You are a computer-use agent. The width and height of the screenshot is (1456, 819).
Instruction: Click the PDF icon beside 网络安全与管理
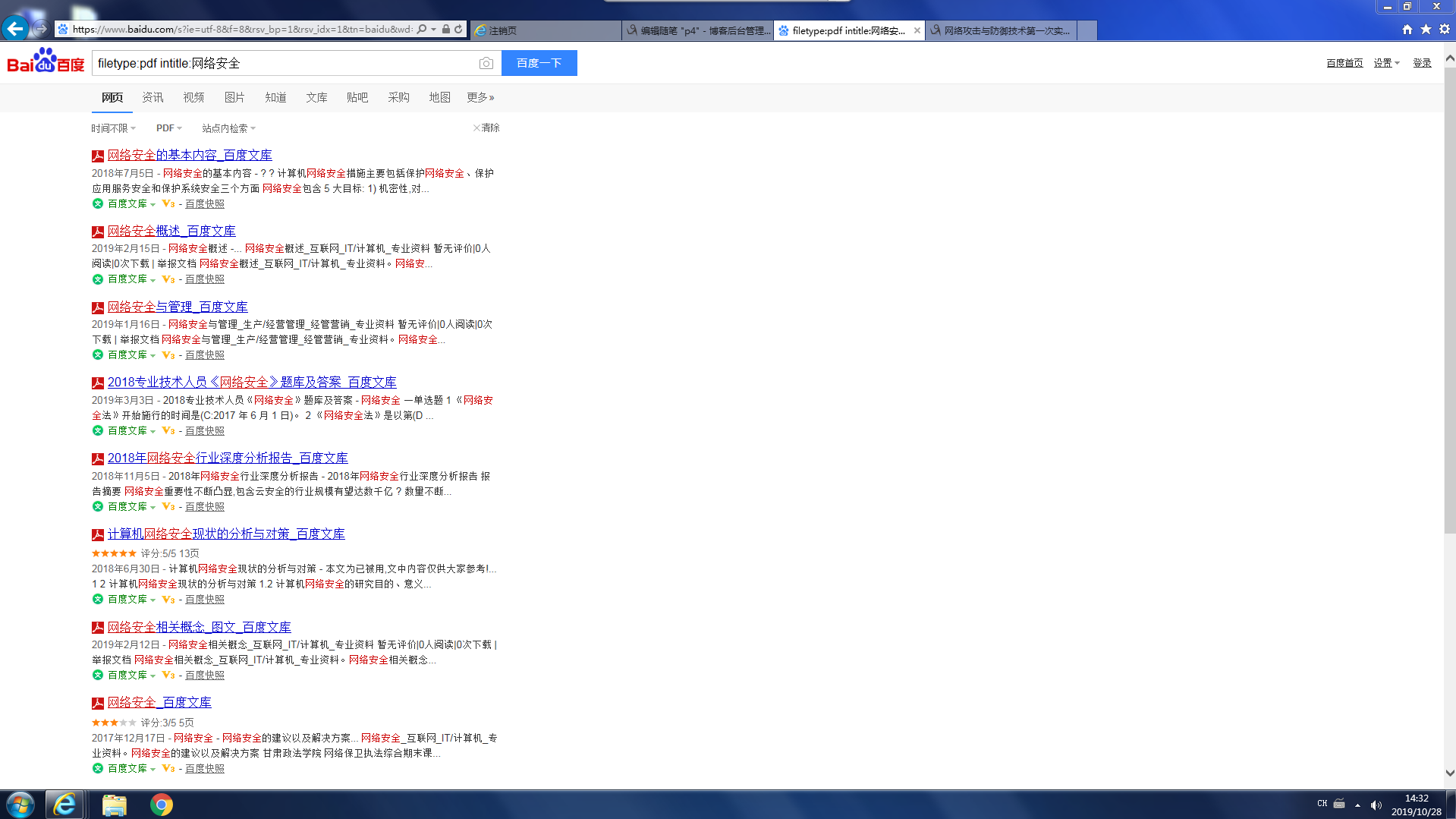pos(98,308)
